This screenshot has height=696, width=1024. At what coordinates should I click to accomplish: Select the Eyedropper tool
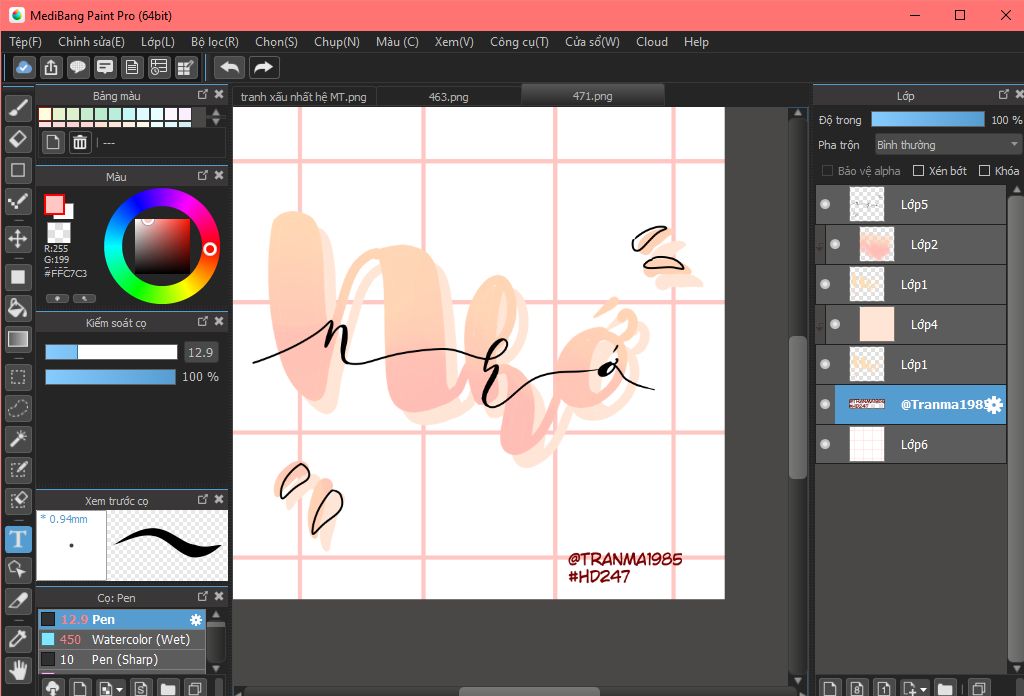[x=18, y=639]
